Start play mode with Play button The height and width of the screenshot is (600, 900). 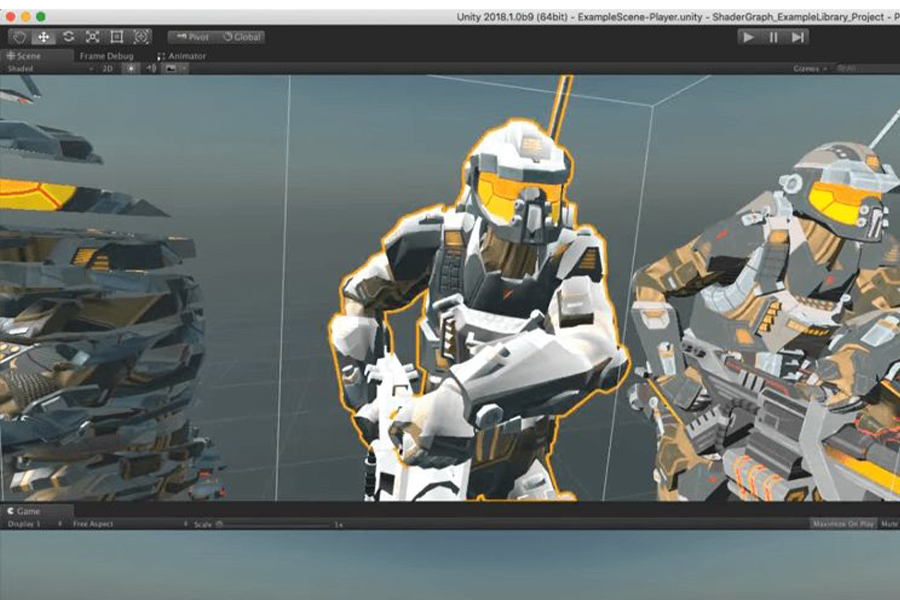pos(748,37)
